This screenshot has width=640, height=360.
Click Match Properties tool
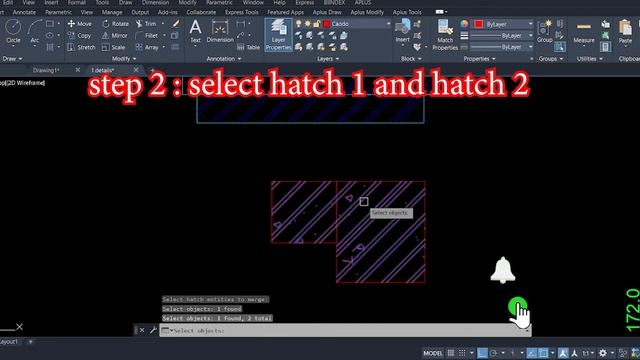[445, 36]
